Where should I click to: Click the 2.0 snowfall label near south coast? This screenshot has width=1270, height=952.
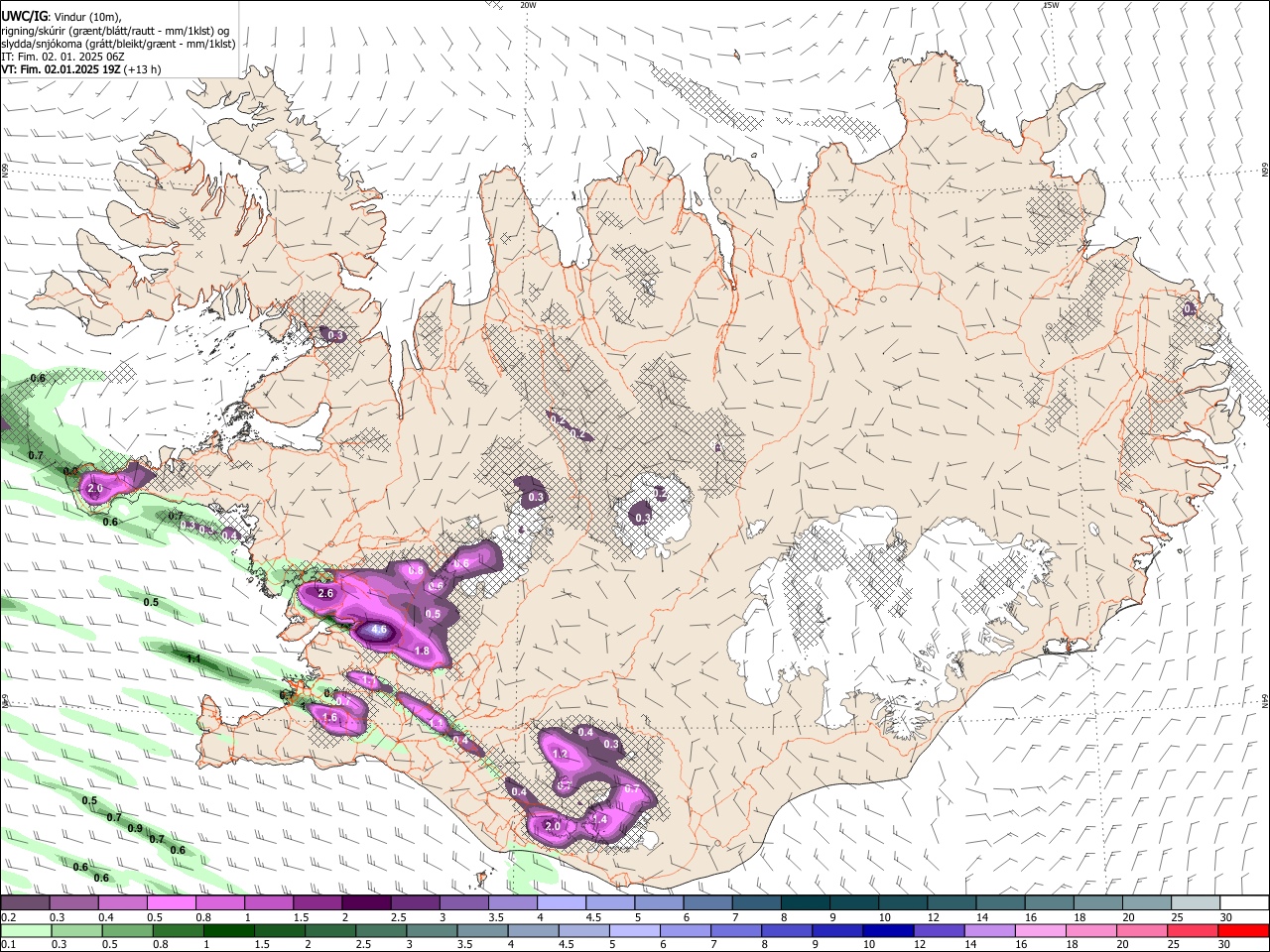click(x=553, y=826)
